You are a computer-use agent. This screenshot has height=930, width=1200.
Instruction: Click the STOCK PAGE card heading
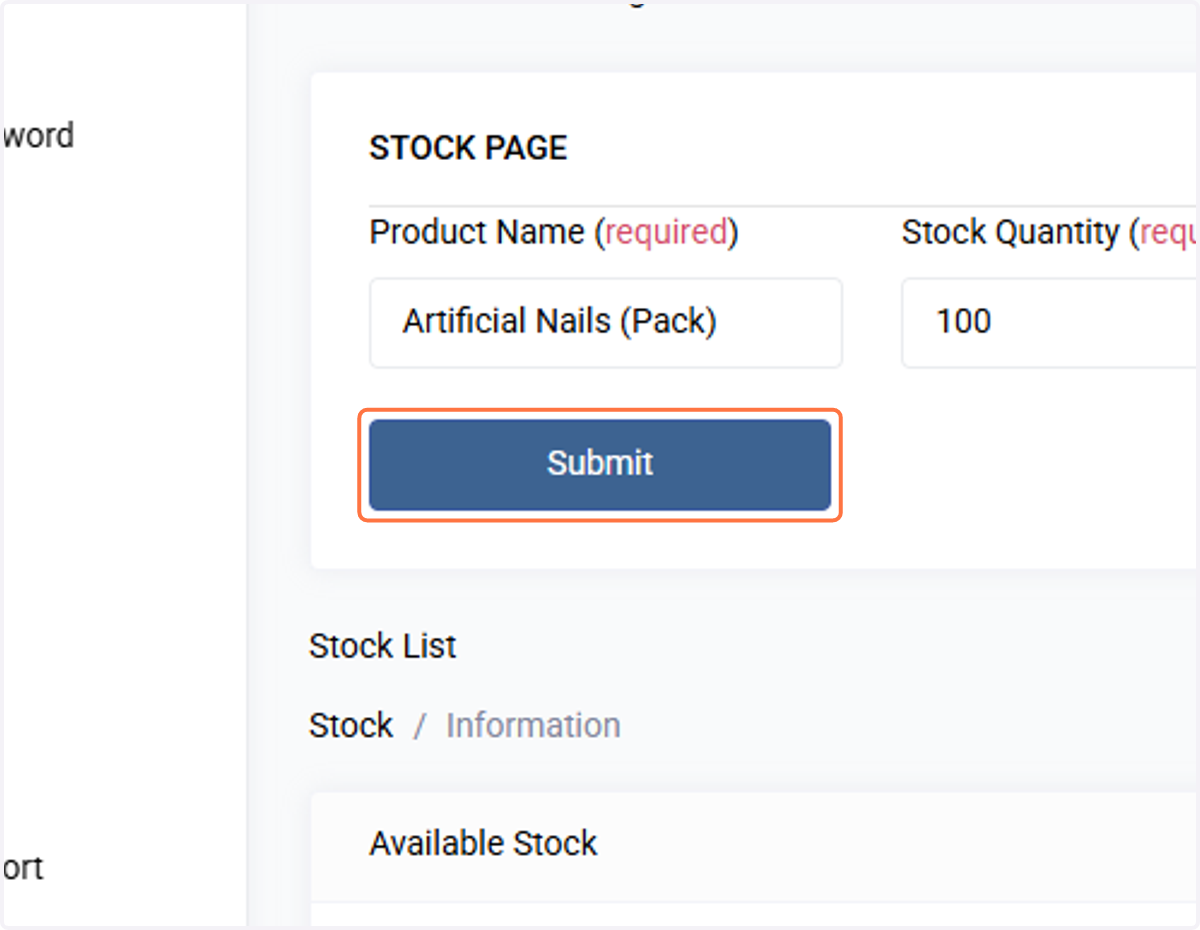tap(468, 148)
